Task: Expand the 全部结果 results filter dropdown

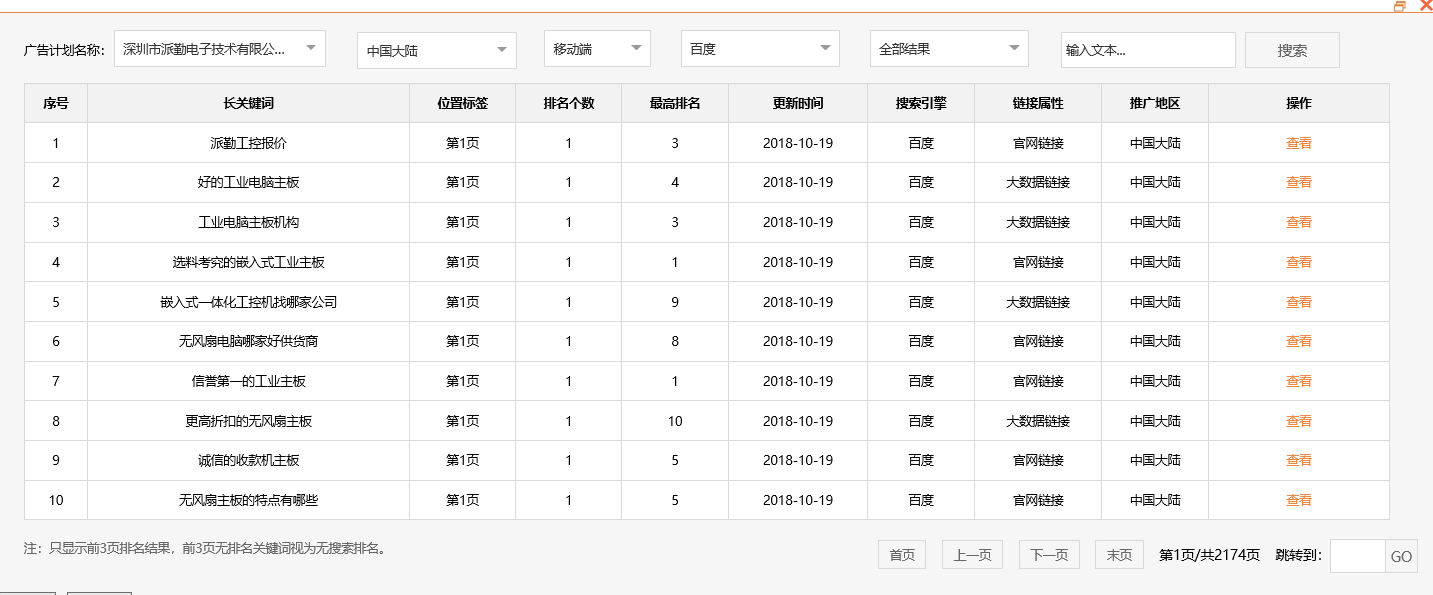Action: (947, 47)
